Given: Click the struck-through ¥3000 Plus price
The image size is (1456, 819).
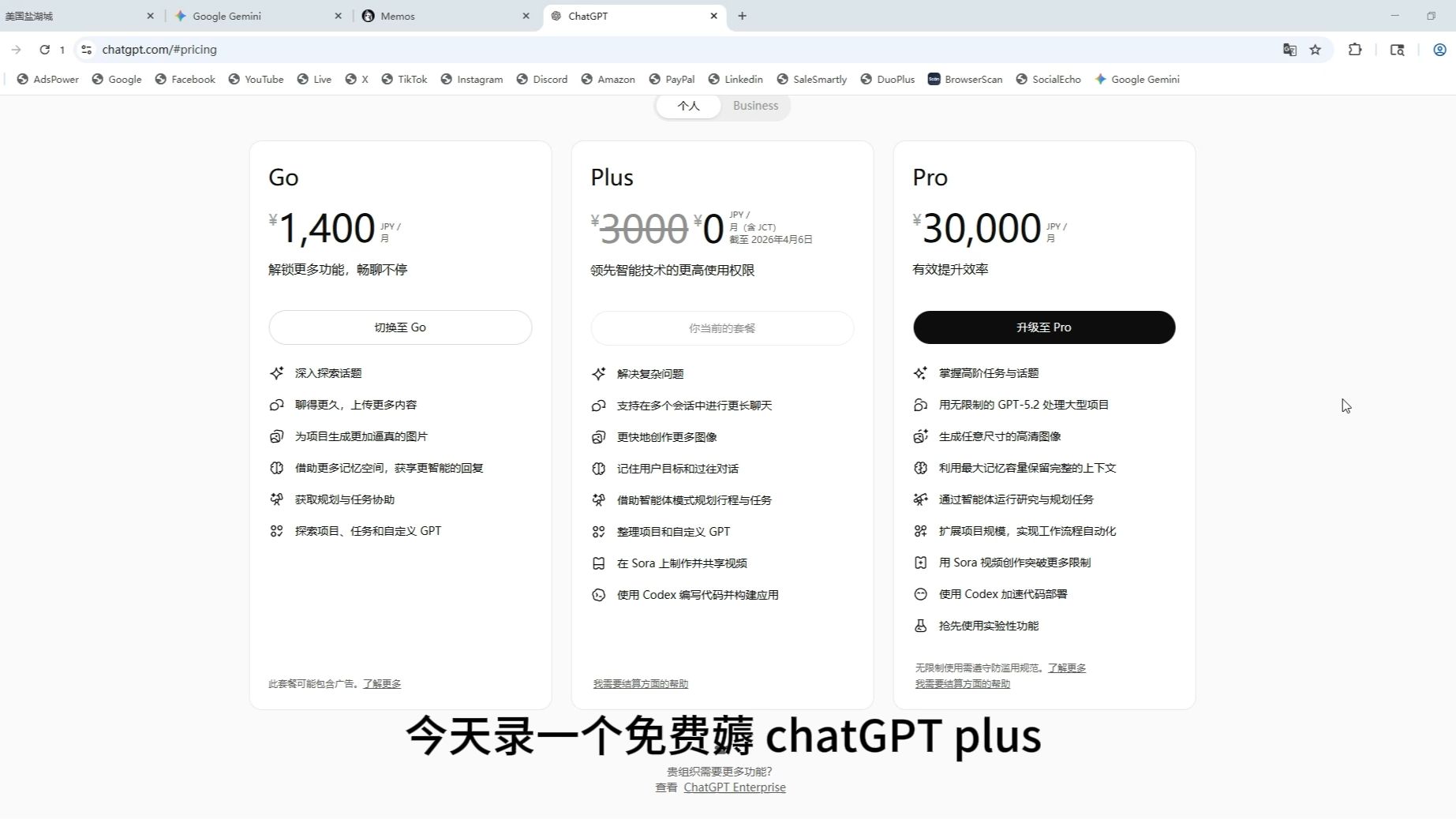Looking at the screenshot, I should pos(640,229).
